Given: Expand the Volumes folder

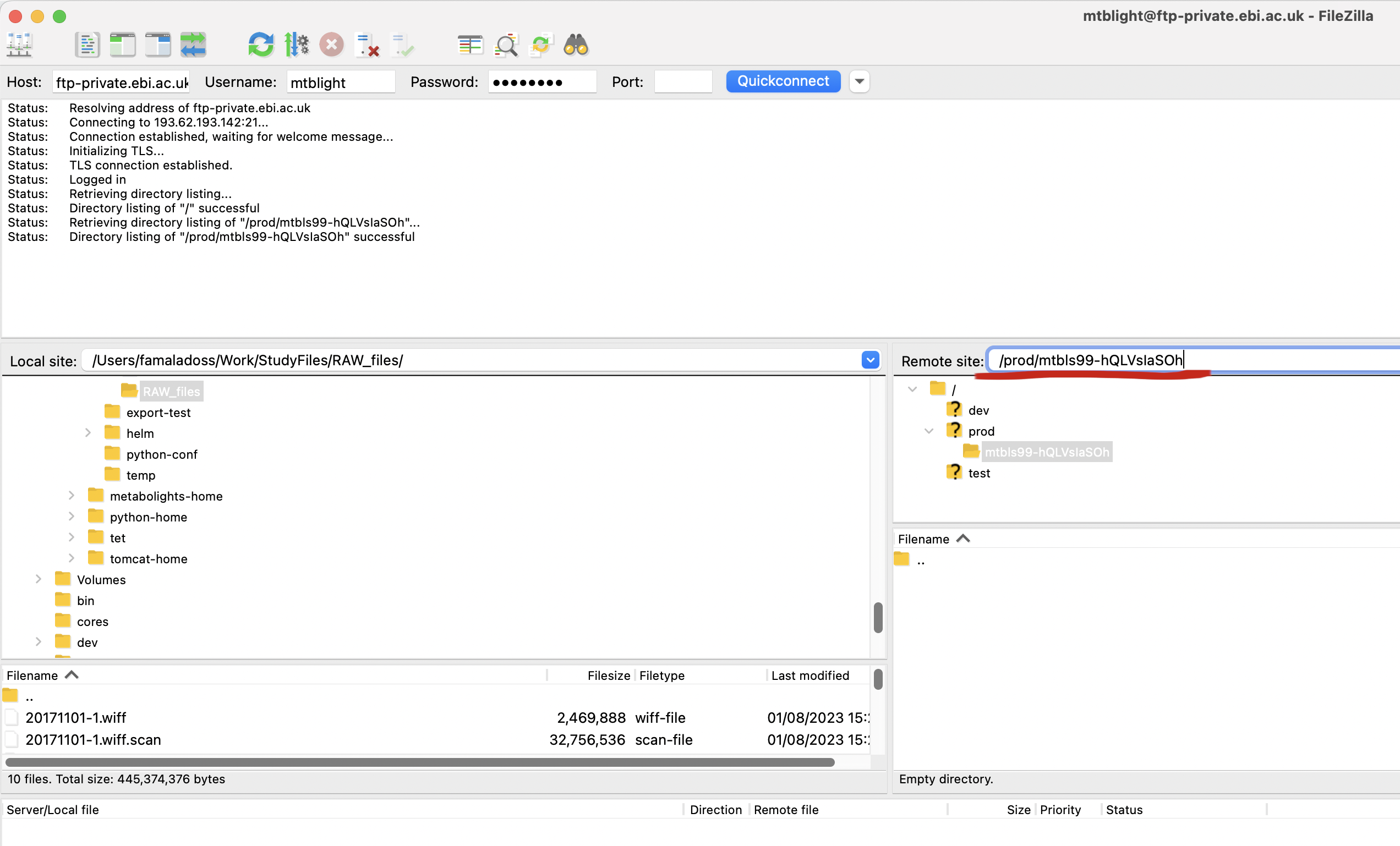Looking at the screenshot, I should 38,579.
